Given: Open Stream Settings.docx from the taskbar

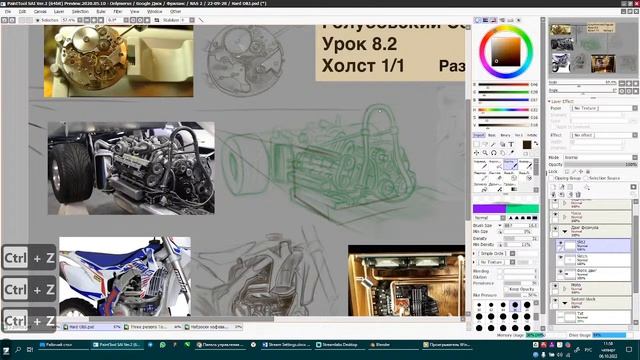Looking at the screenshot, I should [286, 345].
